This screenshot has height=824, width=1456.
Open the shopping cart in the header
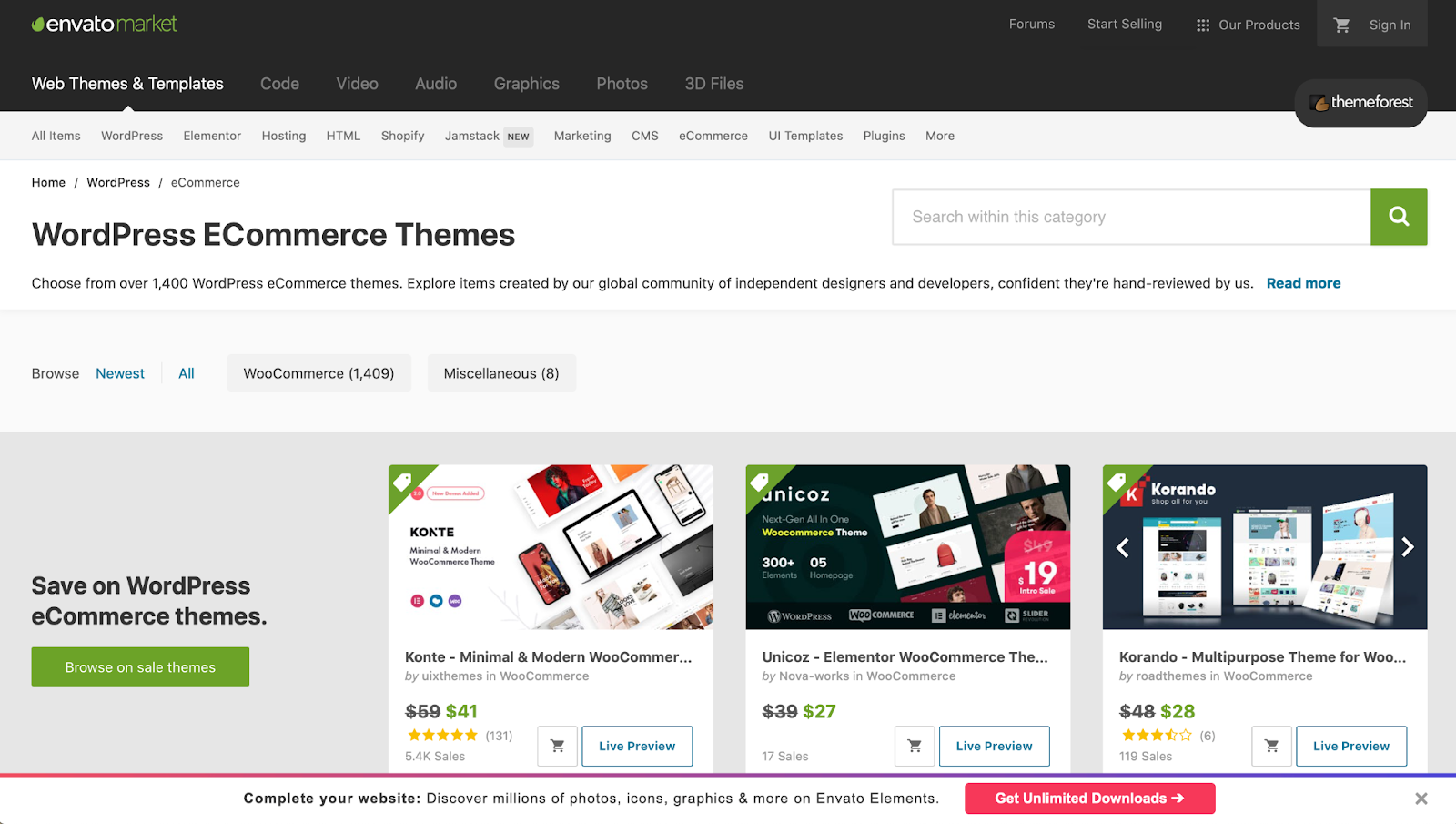point(1341,25)
